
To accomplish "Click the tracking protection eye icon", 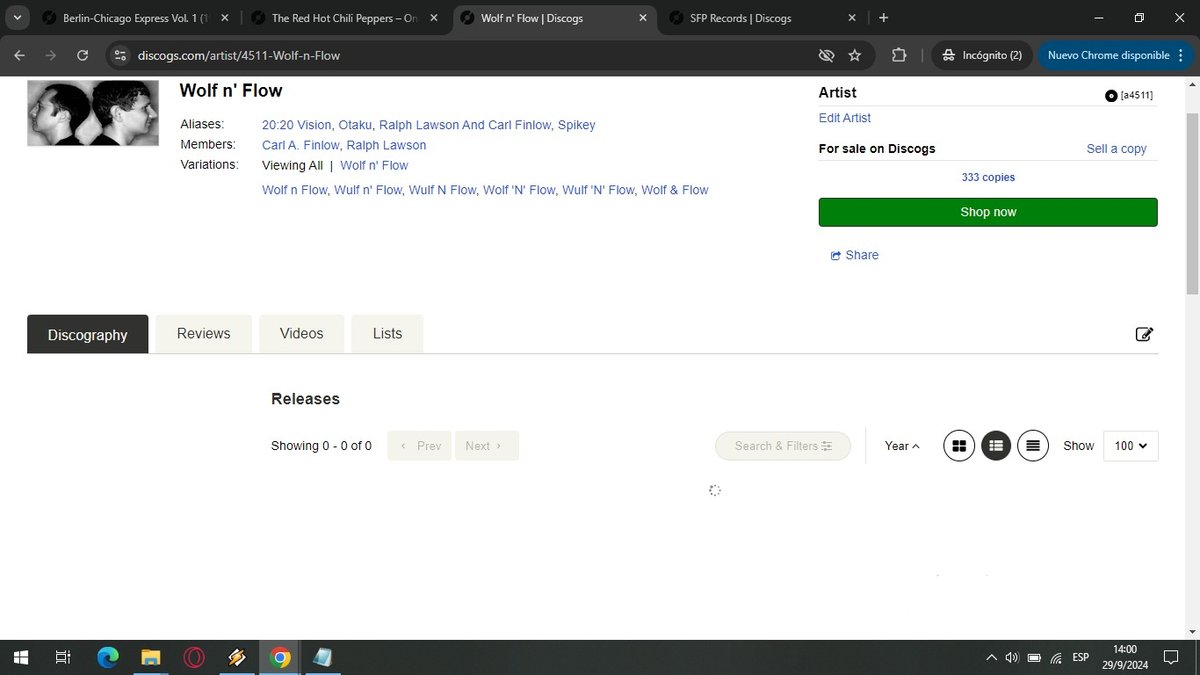I will [x=826, y=55].
